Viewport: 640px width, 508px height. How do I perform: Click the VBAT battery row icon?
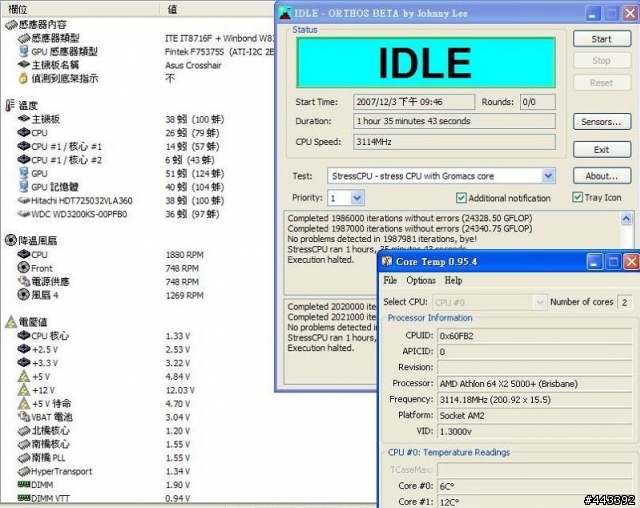pos(24,417)
